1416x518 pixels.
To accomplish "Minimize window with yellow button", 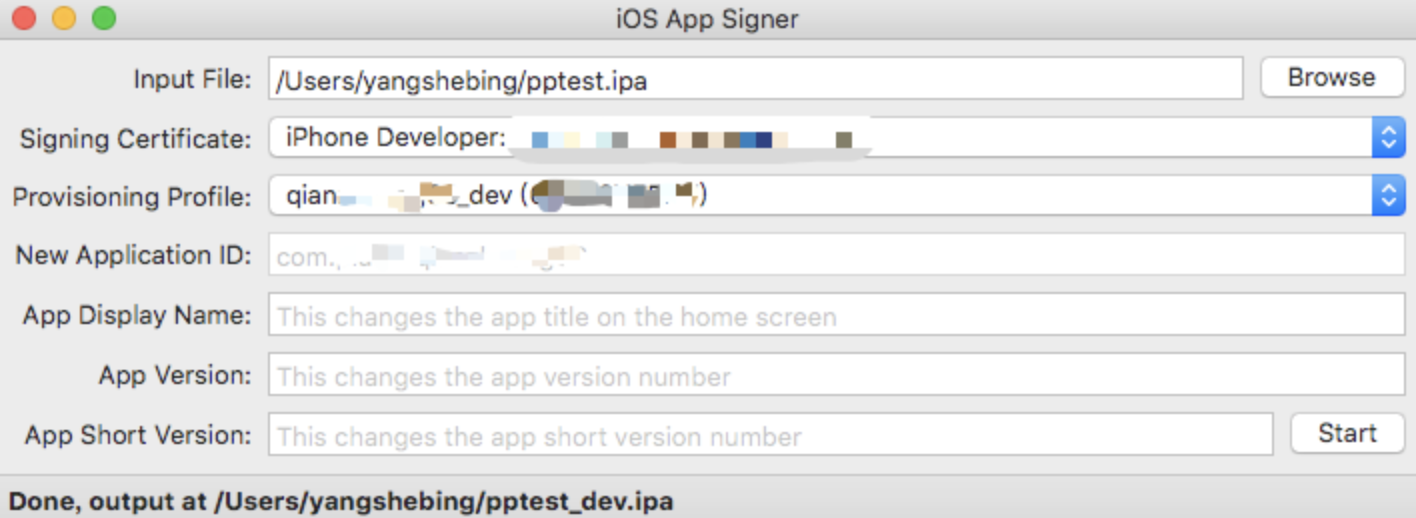I will (x=64, y=18).
